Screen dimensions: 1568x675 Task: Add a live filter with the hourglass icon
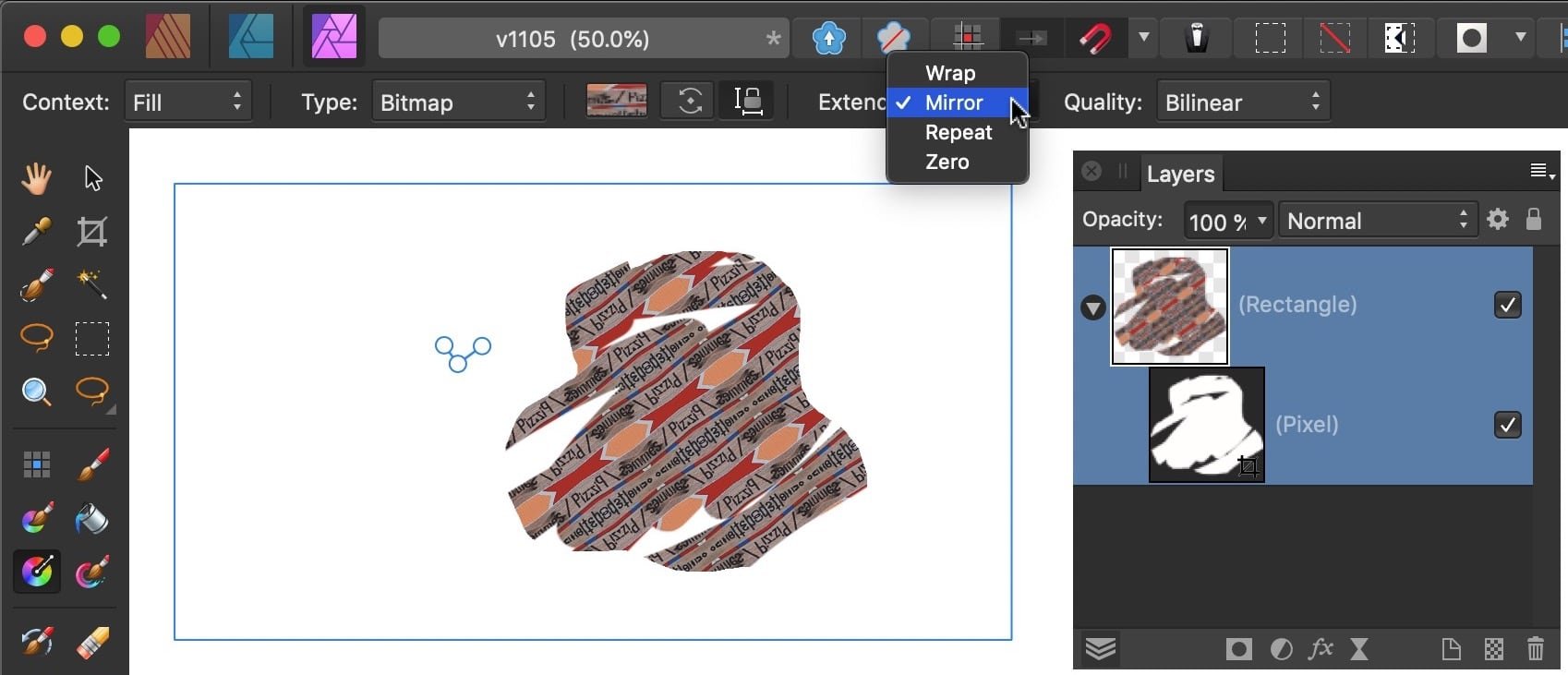coord(1359,649)
